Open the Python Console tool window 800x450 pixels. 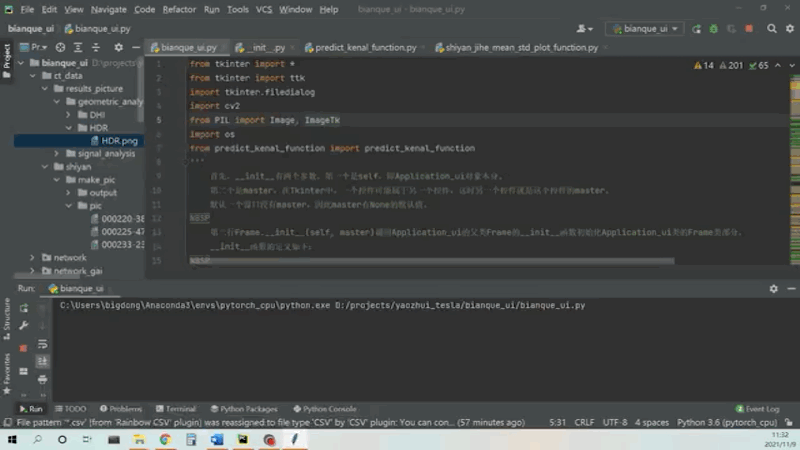tap(324, 409)
